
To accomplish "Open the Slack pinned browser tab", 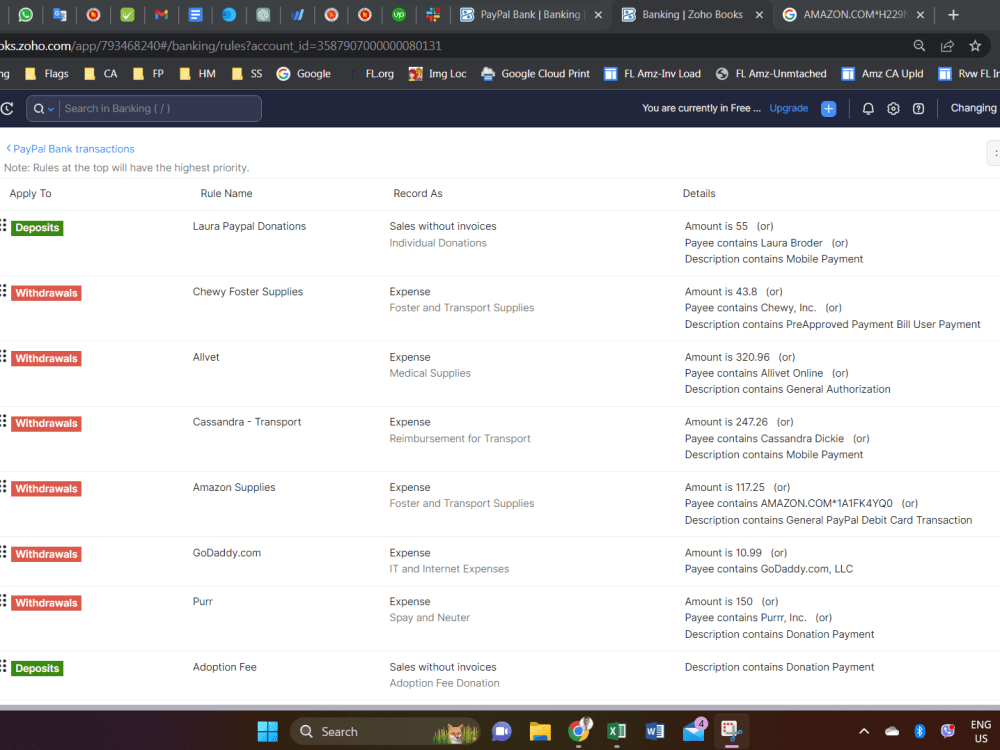I will pyautogui.click(x=433, y=14).
